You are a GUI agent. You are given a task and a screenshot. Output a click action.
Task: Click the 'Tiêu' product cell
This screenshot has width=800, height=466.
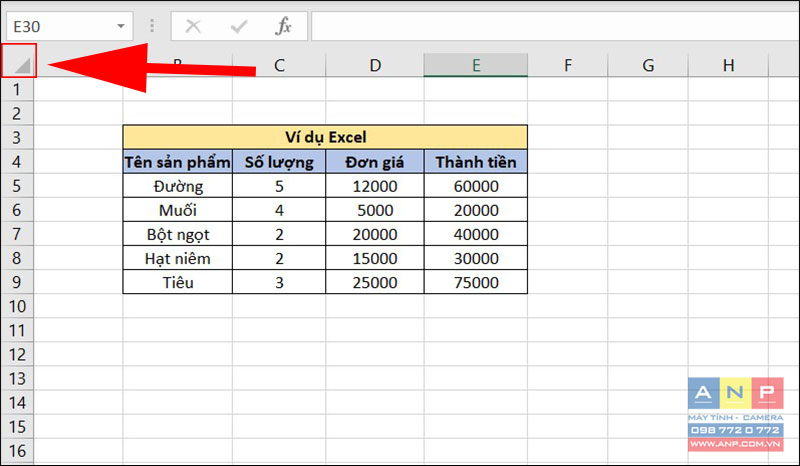[178, 282]
